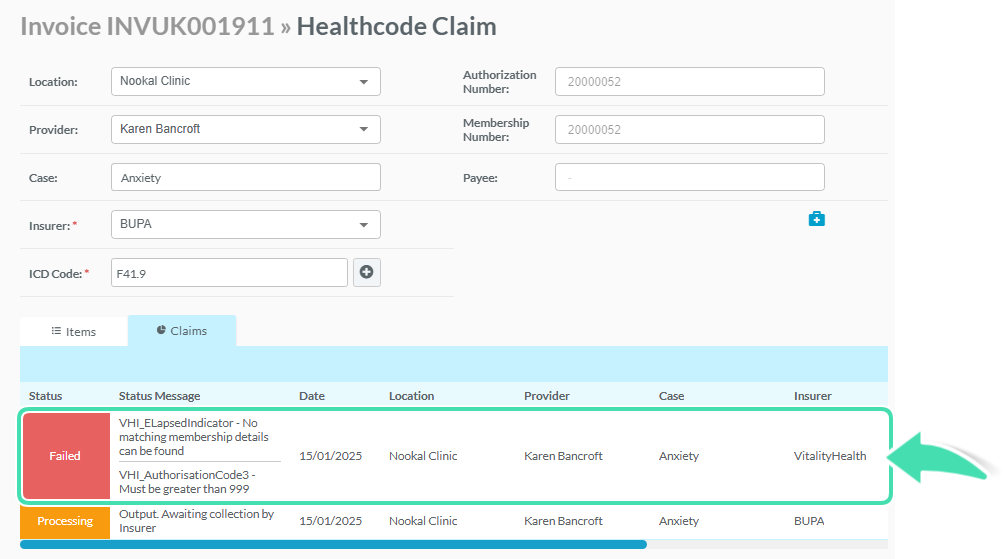Click the Insurer column header in table
The width and height of the screenshot is (1004, 559).
click(812, 396)
